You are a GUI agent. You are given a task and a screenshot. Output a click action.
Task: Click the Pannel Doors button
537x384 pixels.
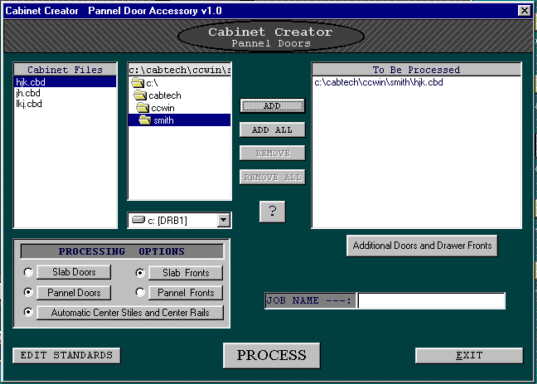pyautogui.click(x=74, y=293)
